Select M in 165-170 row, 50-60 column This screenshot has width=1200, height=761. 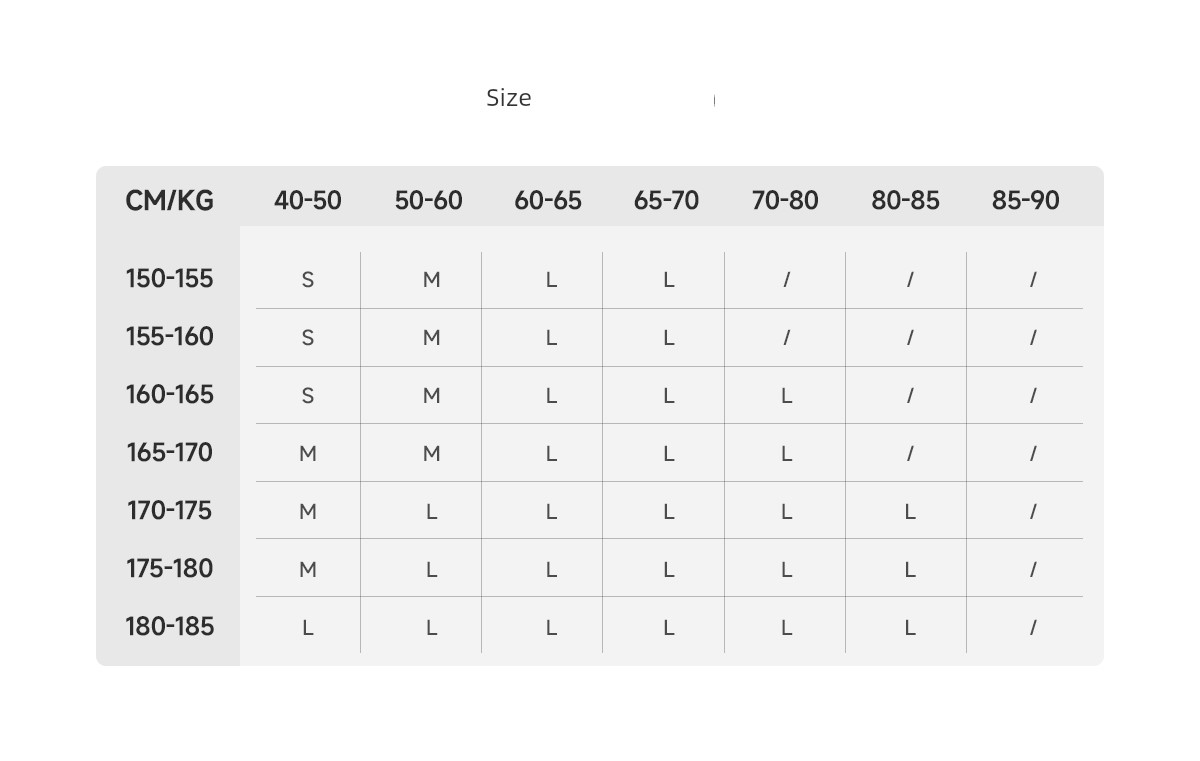click(x=431, y=454)
